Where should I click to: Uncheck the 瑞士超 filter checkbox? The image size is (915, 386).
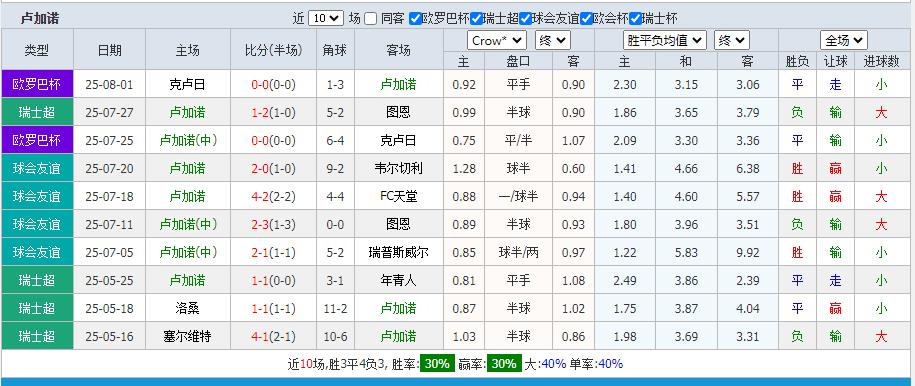tap(476, 19)
